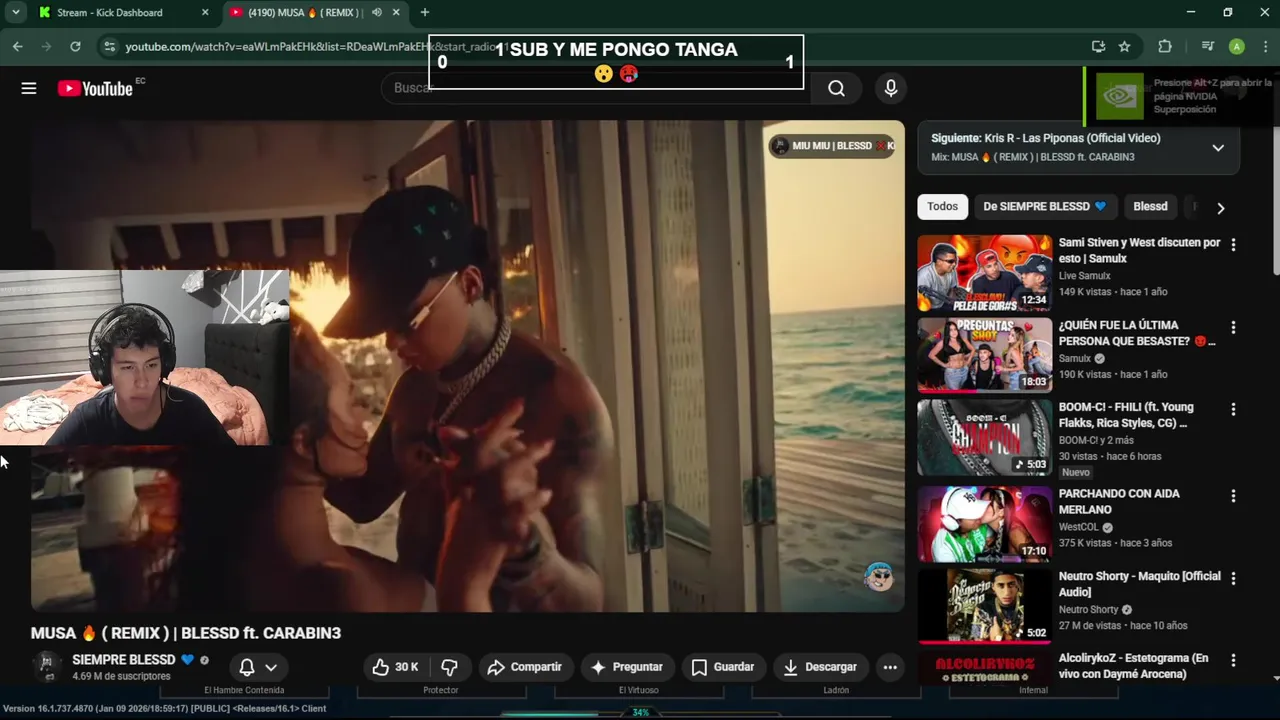Click the Guardar save button
Screen dimensions: 1280x720
tap(723, 667)
